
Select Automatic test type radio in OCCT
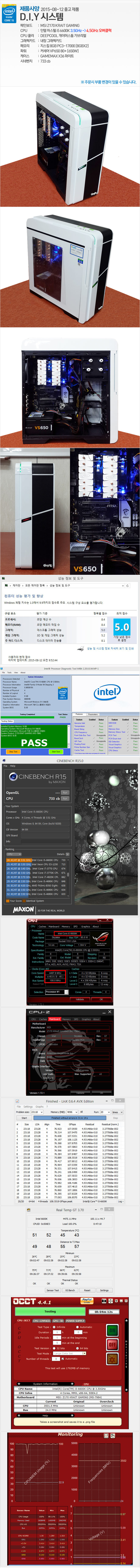[x=77, y=1327]
